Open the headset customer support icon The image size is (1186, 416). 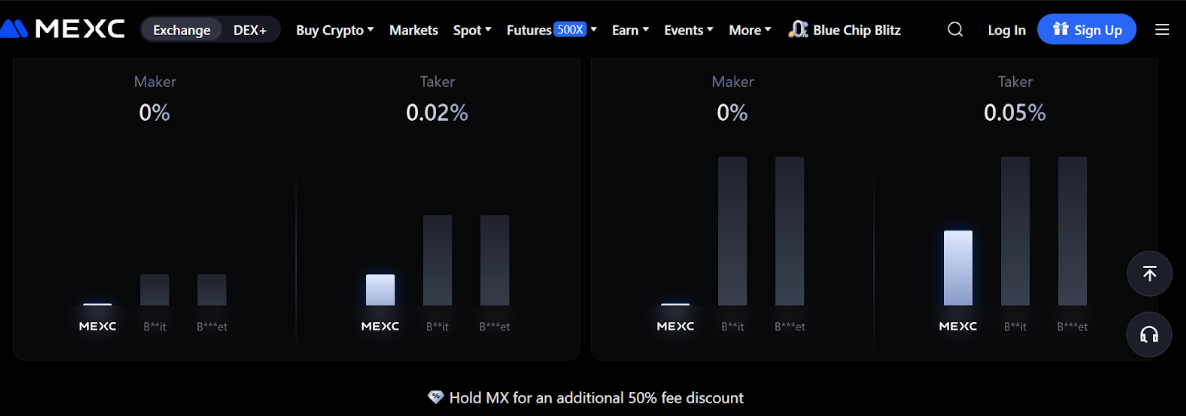click(1149, 335)
